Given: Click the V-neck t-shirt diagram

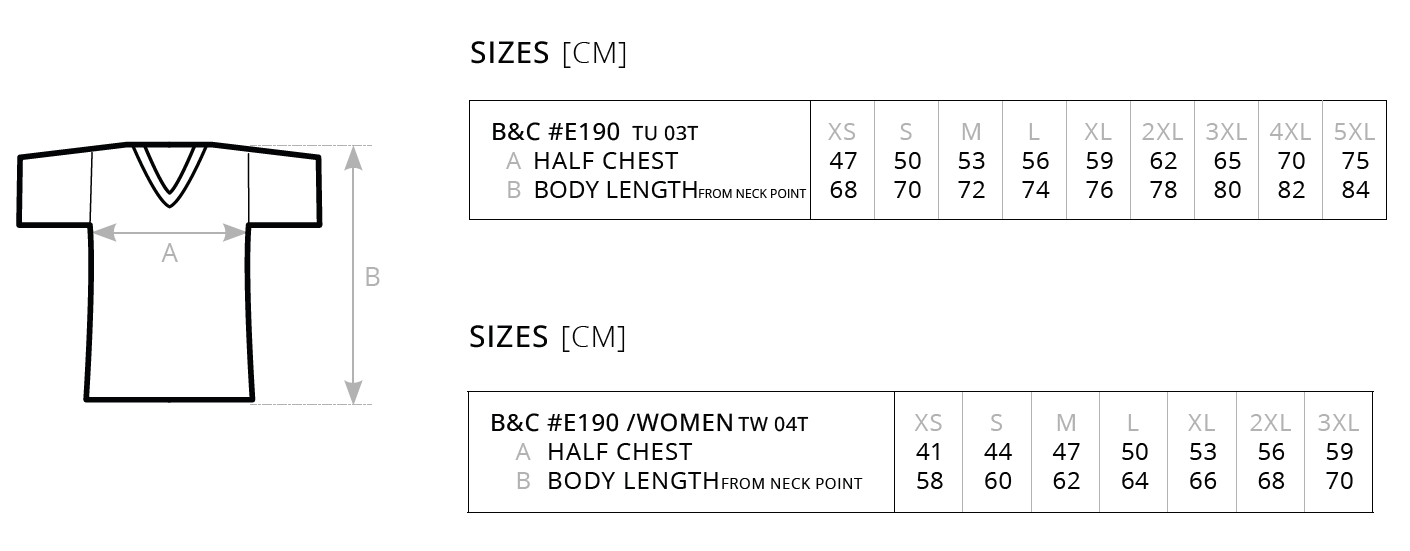Looking at the screenshot, I should [x=170, y=272].
